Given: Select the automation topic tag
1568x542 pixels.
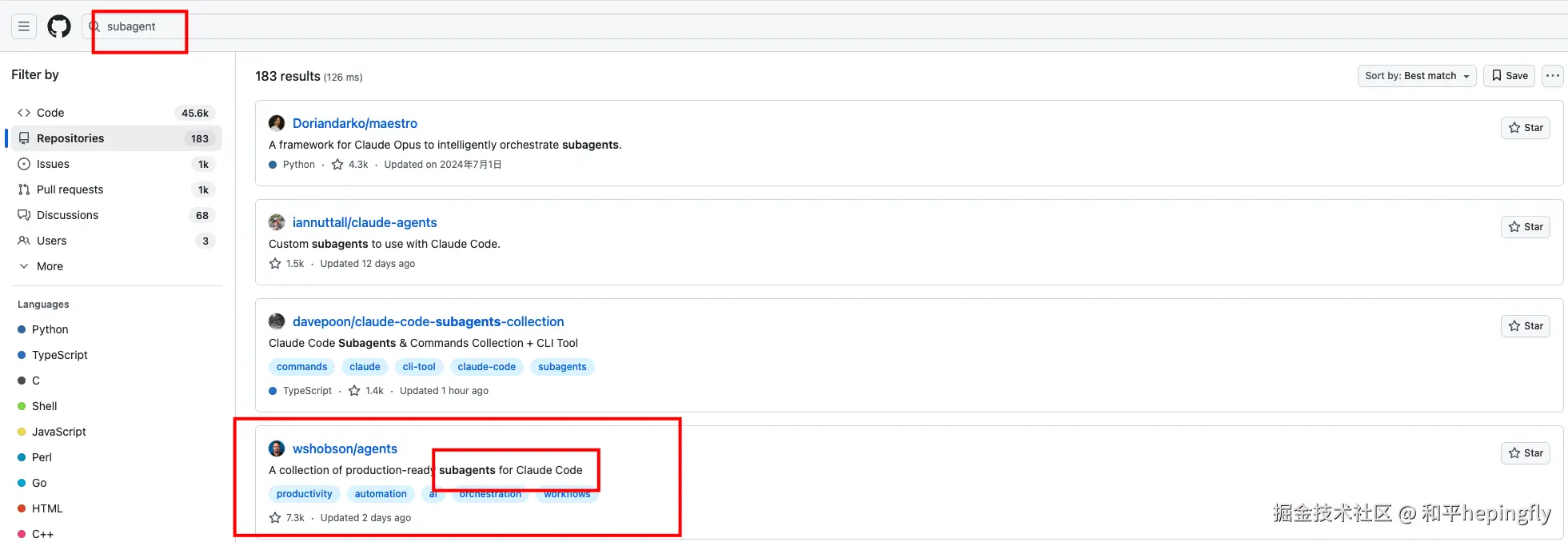Looking at the screenshot, I should click(x=381, y=494).
